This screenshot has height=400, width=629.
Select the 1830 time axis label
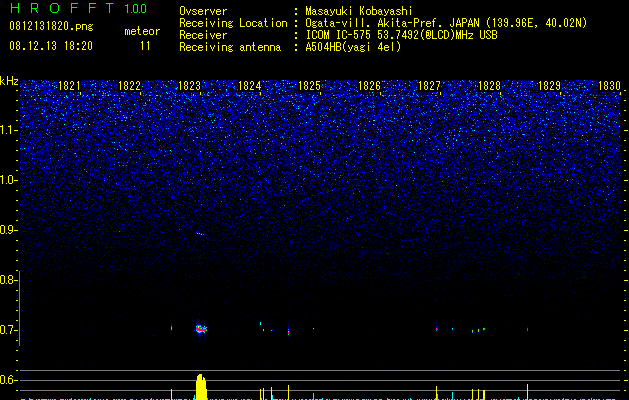click(609, 86)
